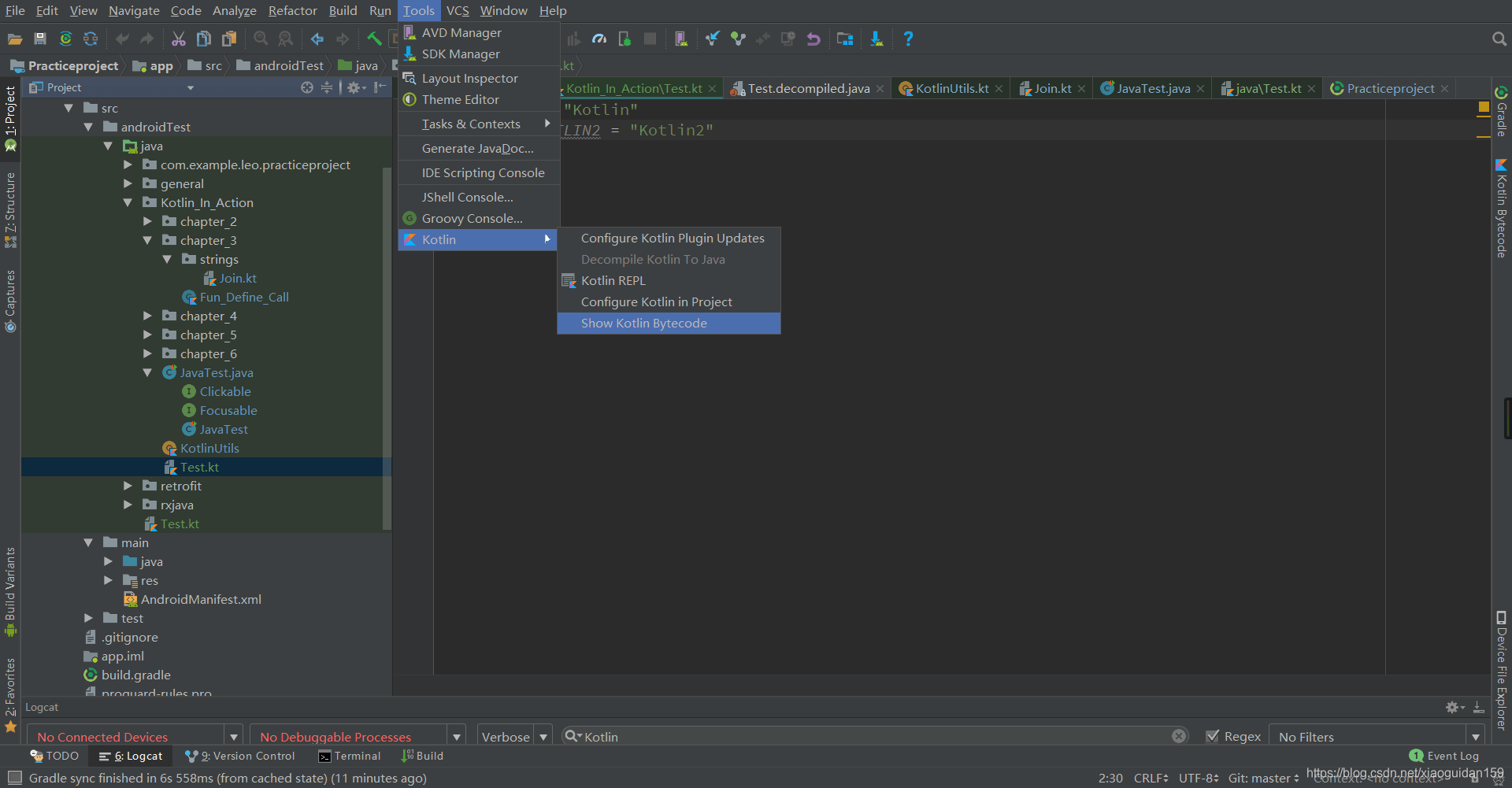This screenshot has width=1512, height=788.
Task: Click the UTF-8 encoding status entry
Action: [x=1199, y=778]
